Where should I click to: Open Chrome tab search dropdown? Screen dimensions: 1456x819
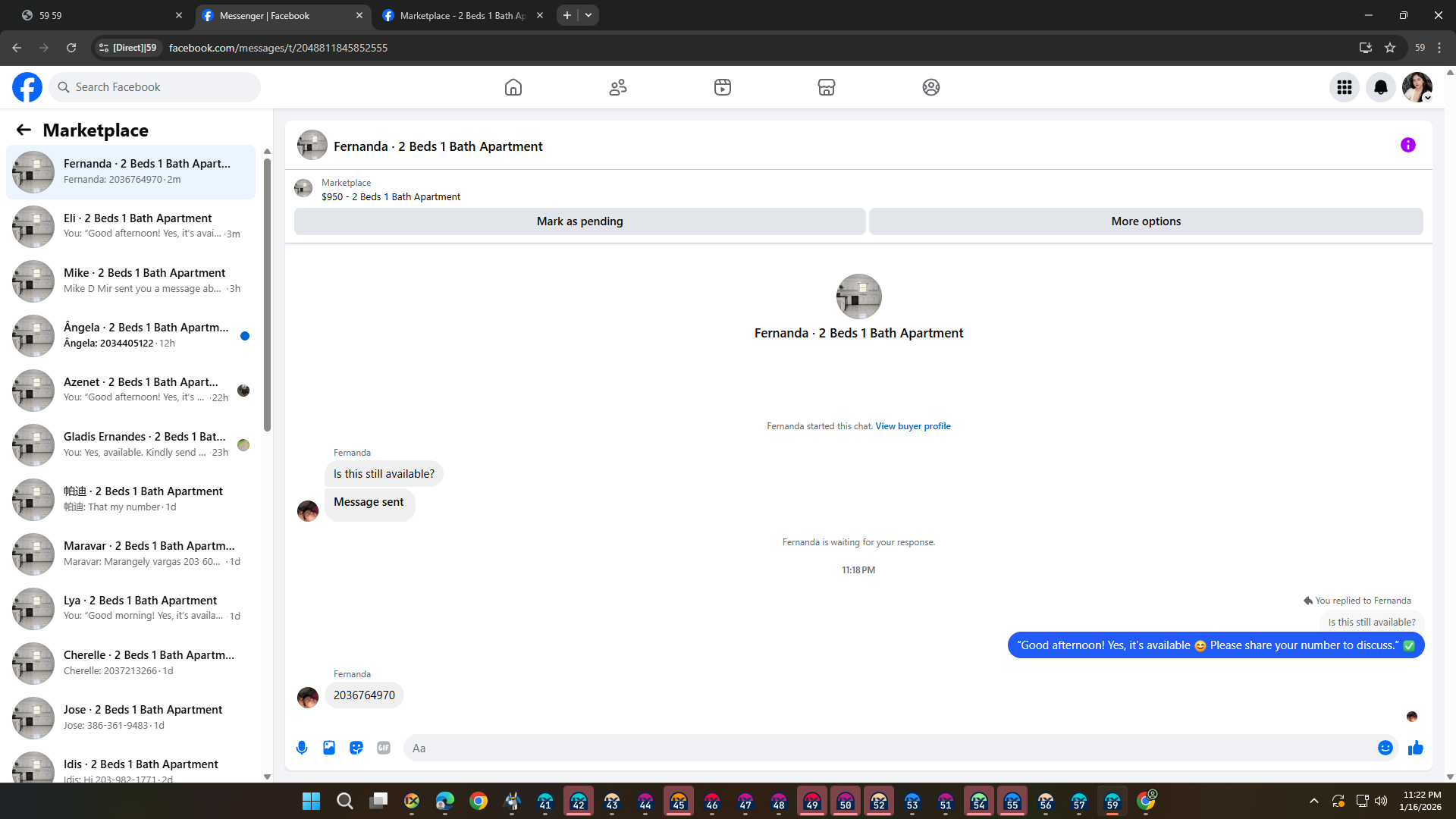tap(588, 15)
